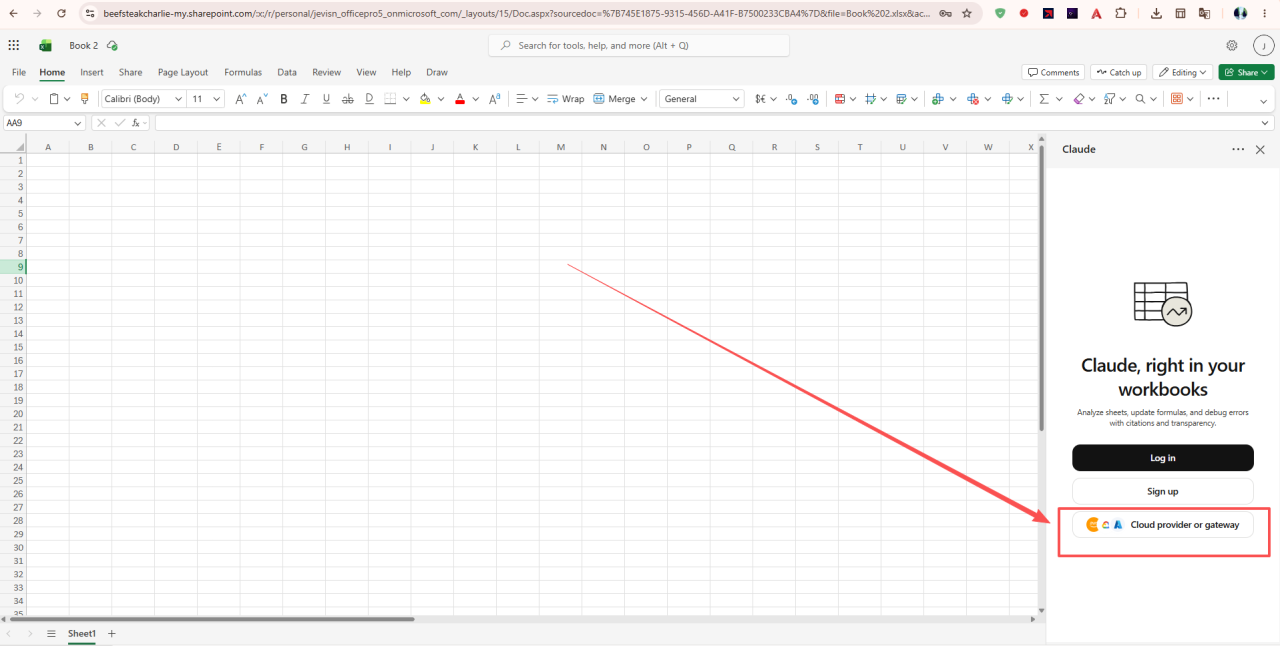1280x646 pixels.
Task: Open the Formulas ribbon tab
Action: [x=243, y=72]
